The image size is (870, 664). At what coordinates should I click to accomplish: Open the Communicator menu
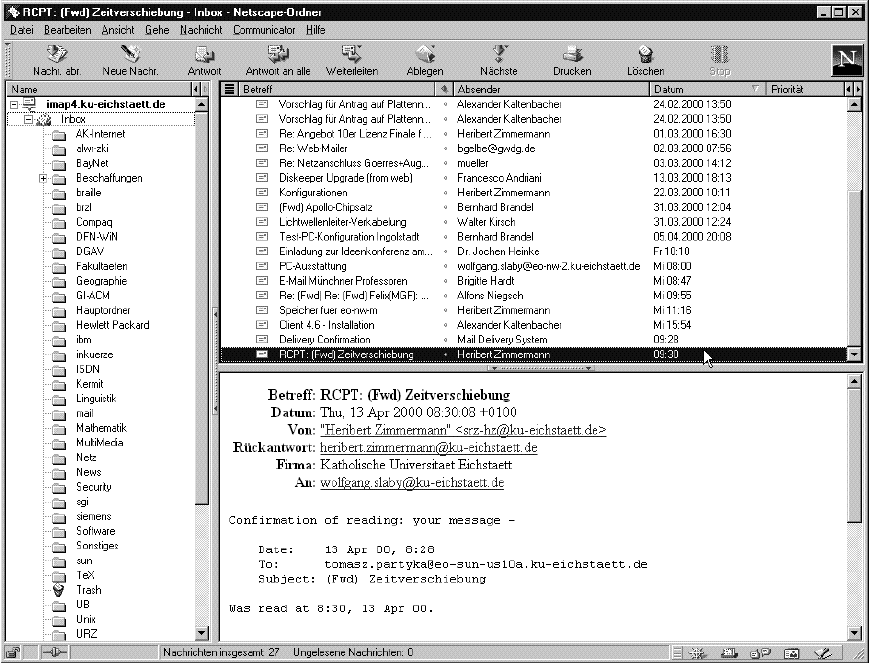(264, 30)
